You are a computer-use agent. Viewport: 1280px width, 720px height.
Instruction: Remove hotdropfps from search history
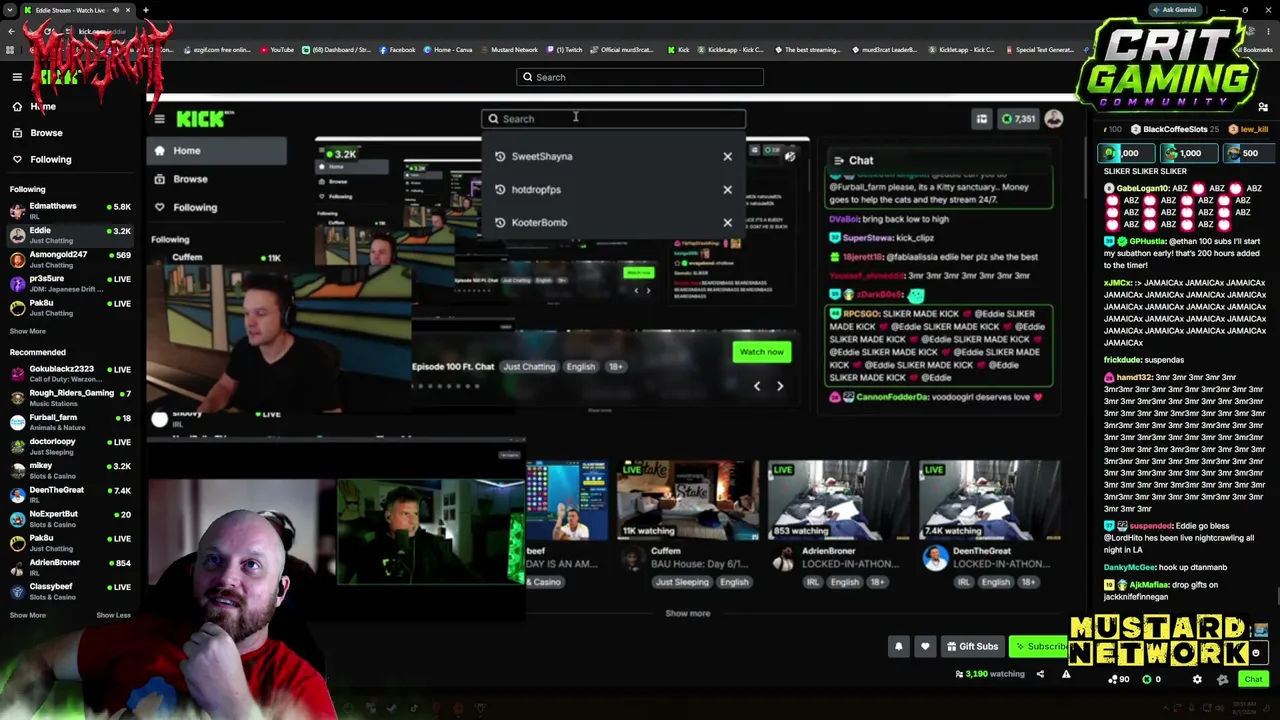coord(727,190)
